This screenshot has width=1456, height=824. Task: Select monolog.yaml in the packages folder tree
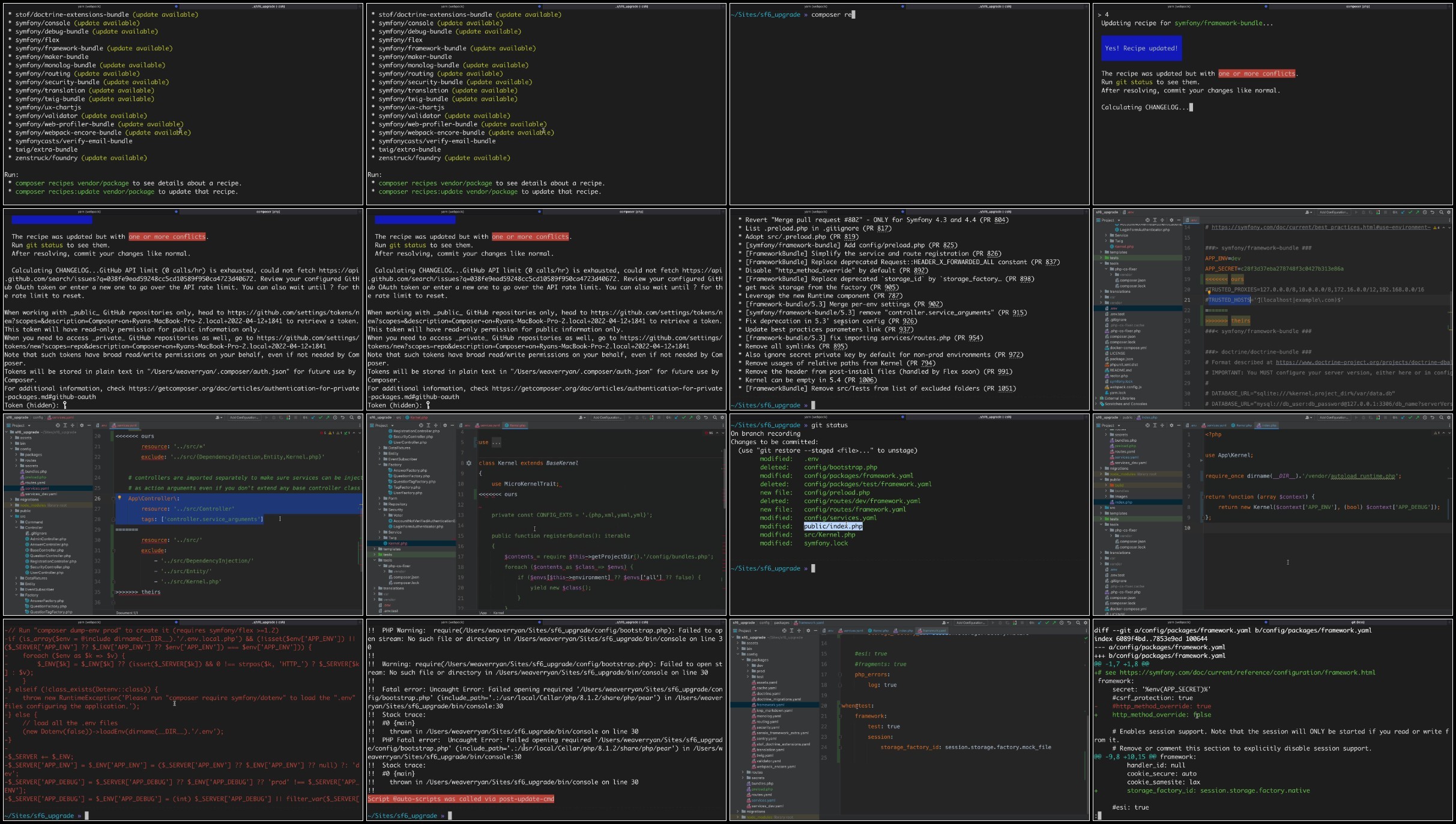click(769, 716)
